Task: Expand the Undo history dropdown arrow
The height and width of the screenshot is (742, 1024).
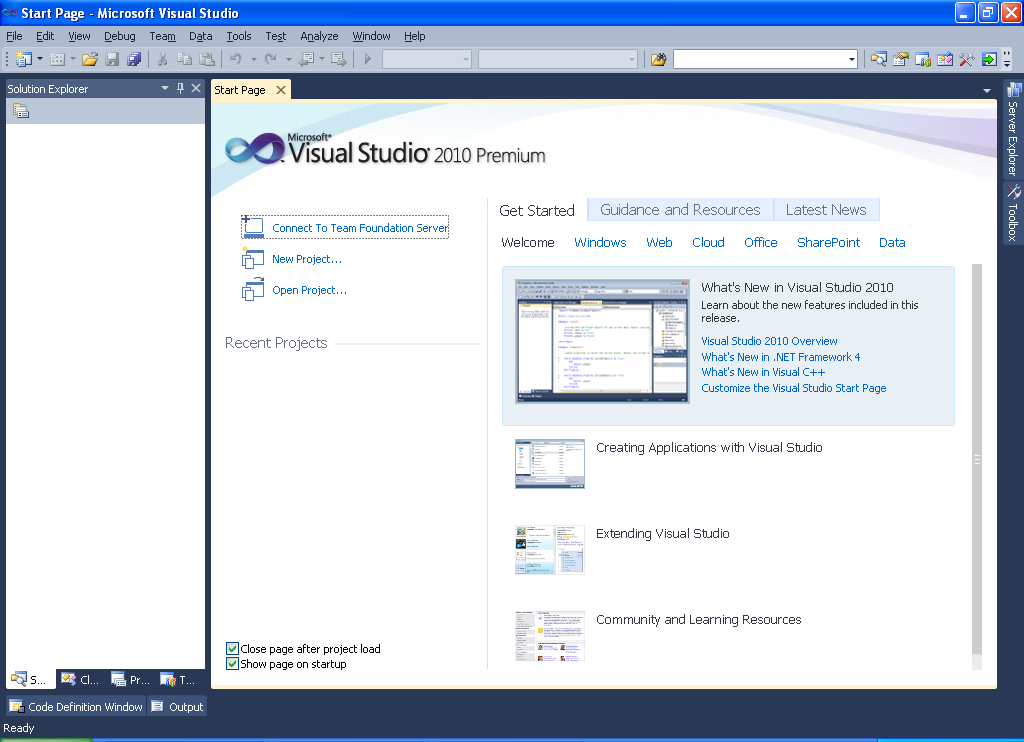Action: [253, 59]
